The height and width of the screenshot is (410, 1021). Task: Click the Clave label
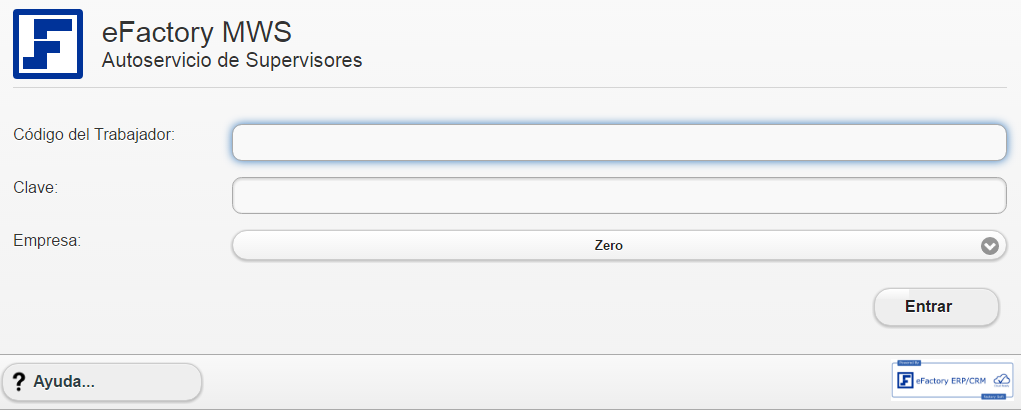tap(36, 186)
